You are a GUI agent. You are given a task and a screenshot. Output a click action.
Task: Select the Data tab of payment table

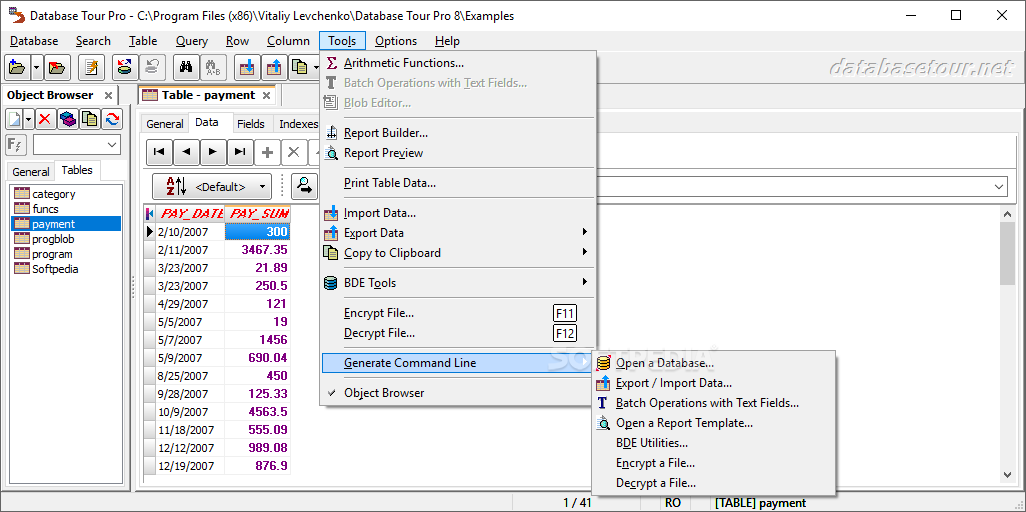coord(207,122)
